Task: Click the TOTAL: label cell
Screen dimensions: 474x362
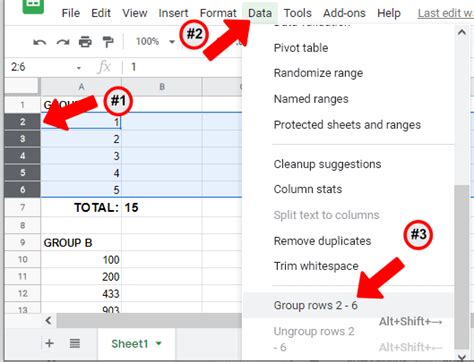Action: (x=81, y=207)
